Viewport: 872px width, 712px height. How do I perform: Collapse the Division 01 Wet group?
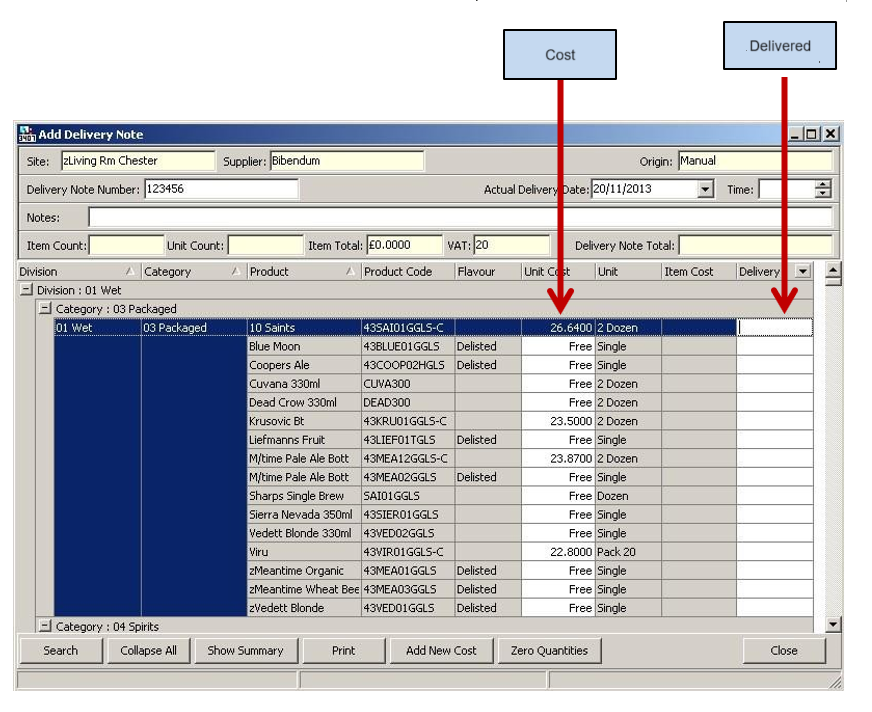click(26, 290)
